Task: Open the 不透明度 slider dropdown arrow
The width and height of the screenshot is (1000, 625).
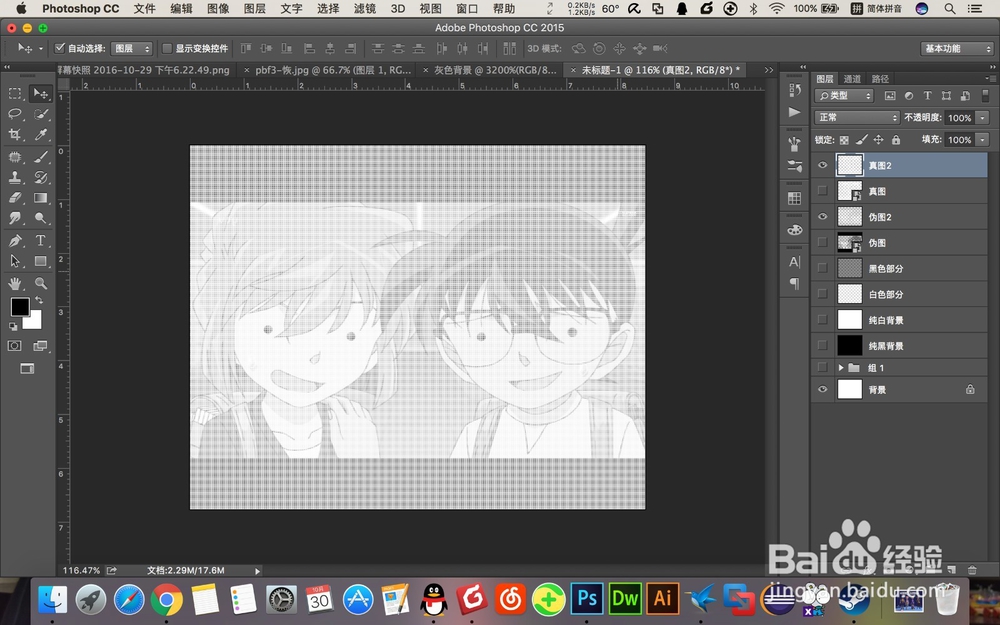Action: 983,117
